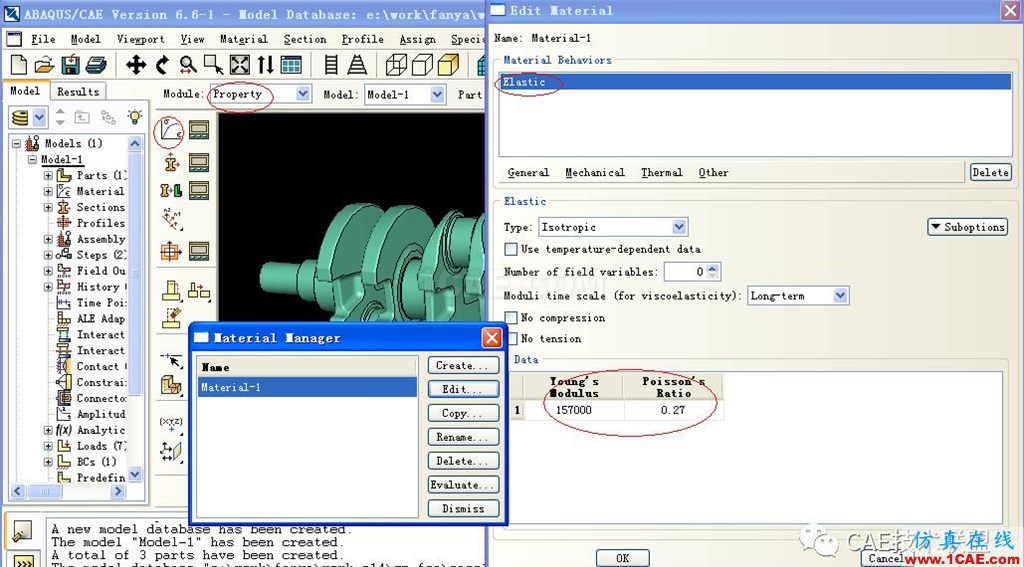Viewport: 1024px width, 567px height.
Task: Set shaded render style
Action: [x=448, y=65]
